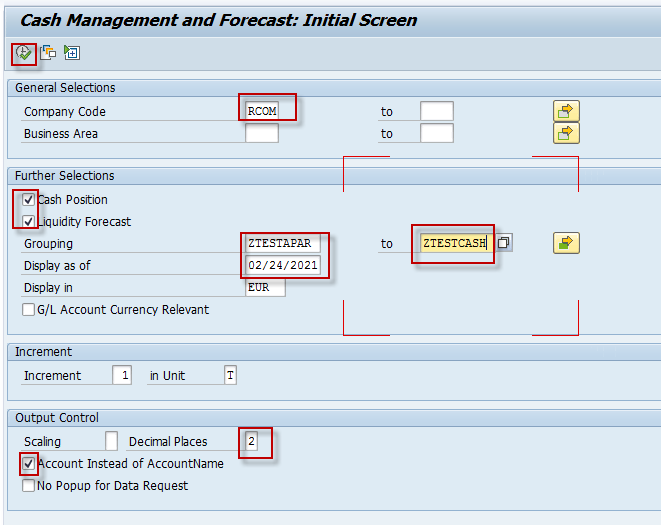Click the Company Code field containing RCOM
Screen dimensions: 661x525
(x=262, y=111)
